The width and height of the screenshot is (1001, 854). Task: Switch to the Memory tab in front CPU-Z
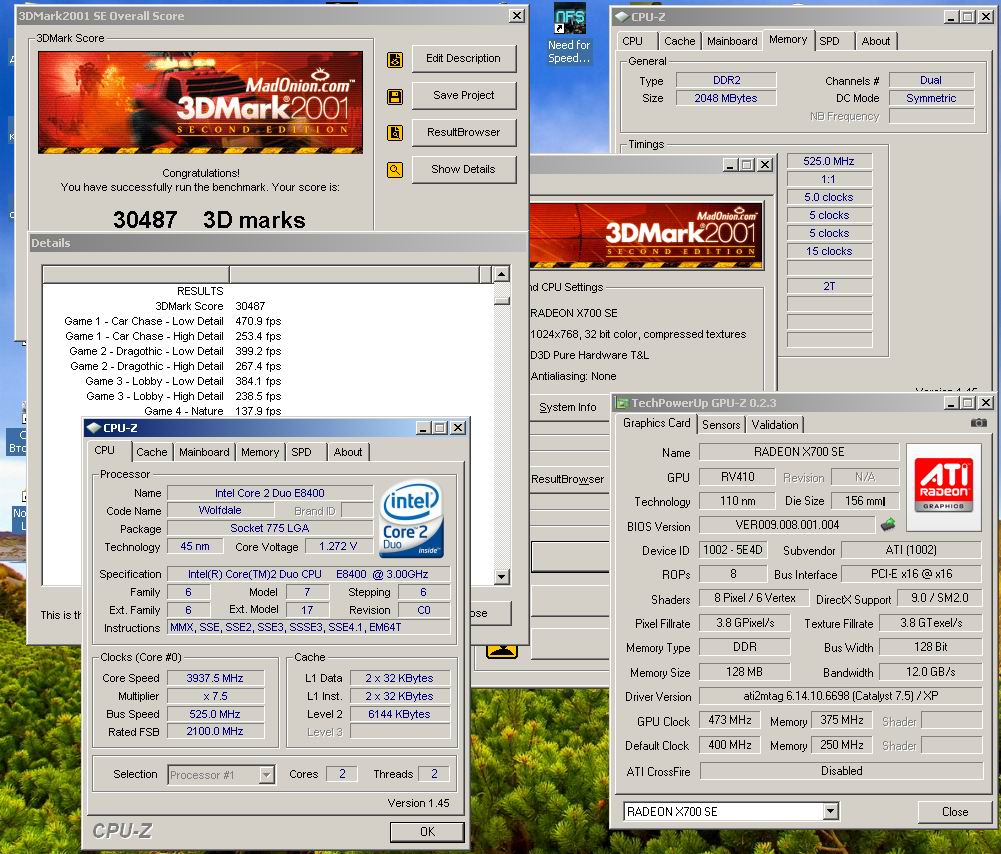click(260, 452)
